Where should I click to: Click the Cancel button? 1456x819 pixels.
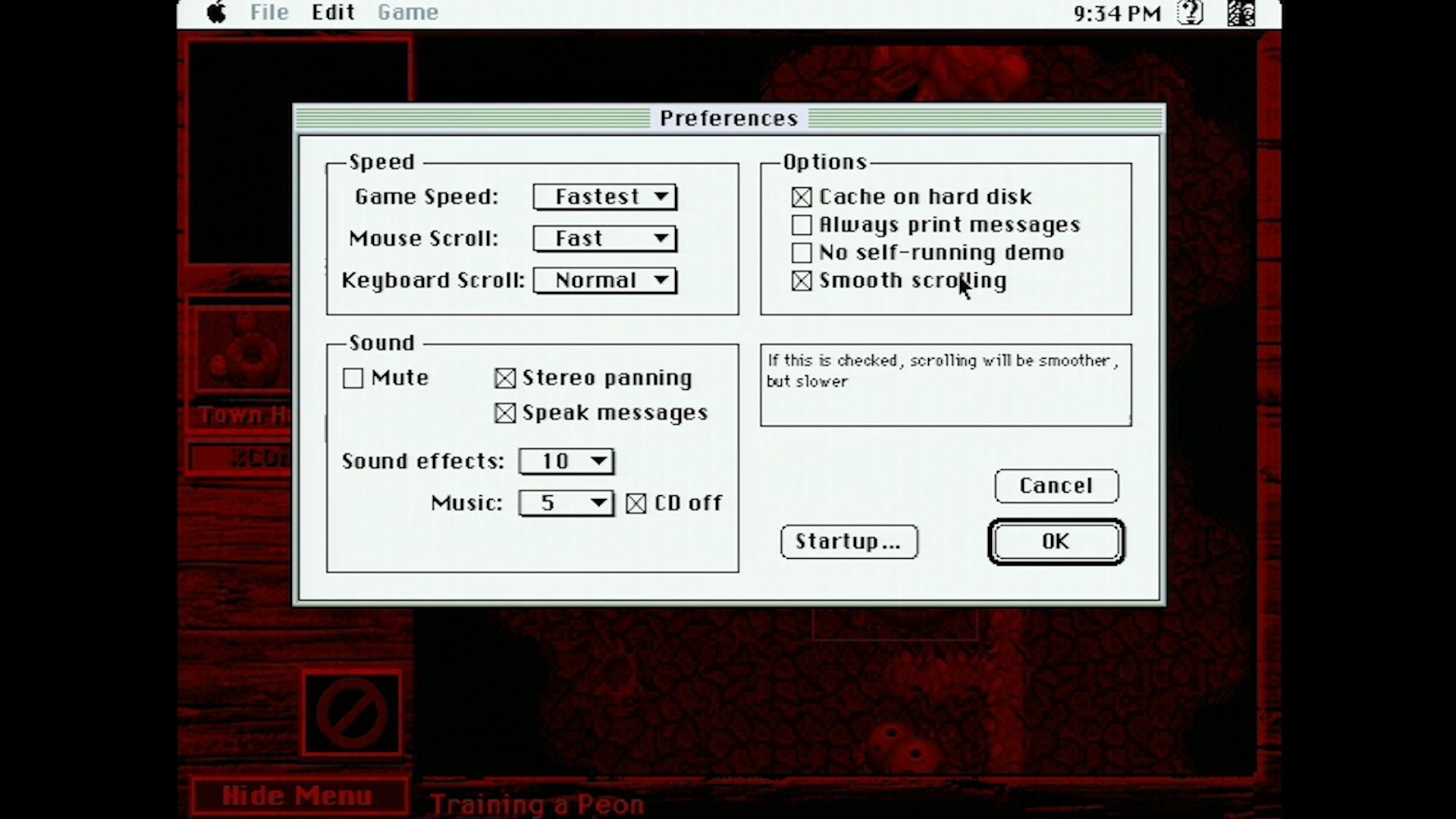pyautogui.click(x=1056, y=485)
